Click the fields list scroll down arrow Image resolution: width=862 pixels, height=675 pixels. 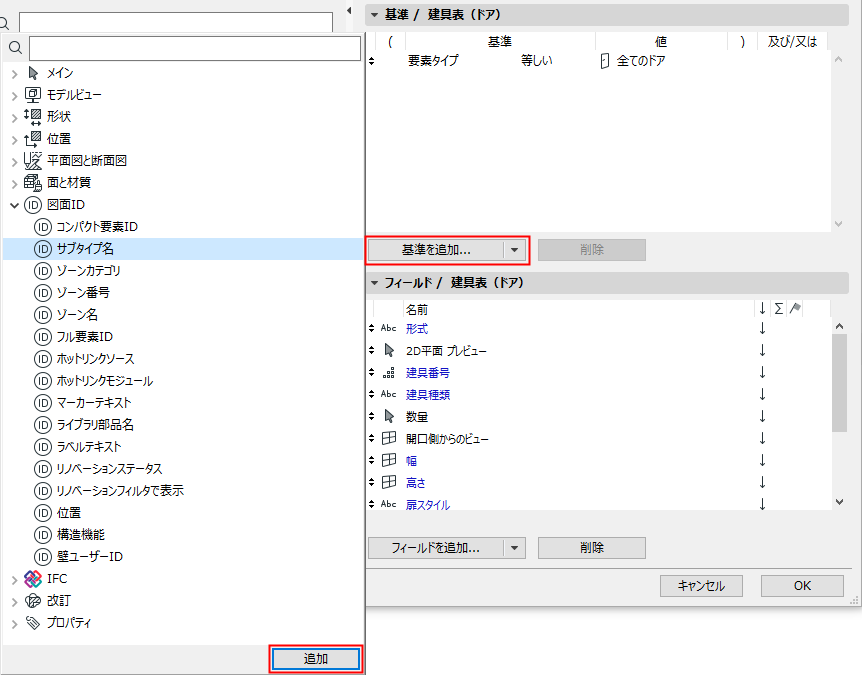click(839, 501)
